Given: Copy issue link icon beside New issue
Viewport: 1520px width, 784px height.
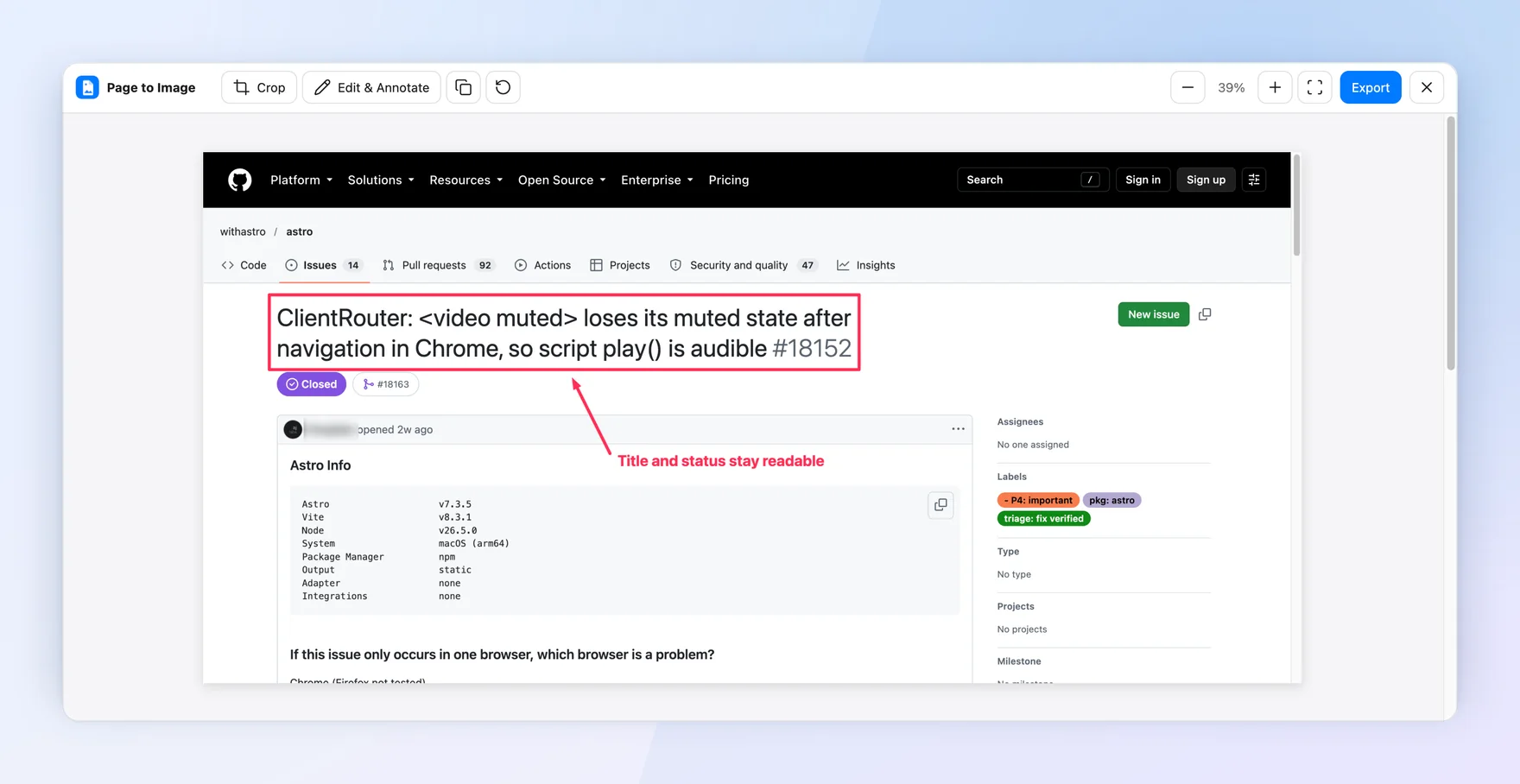Looking at the screenshot, I should [x=1205, y=314].
